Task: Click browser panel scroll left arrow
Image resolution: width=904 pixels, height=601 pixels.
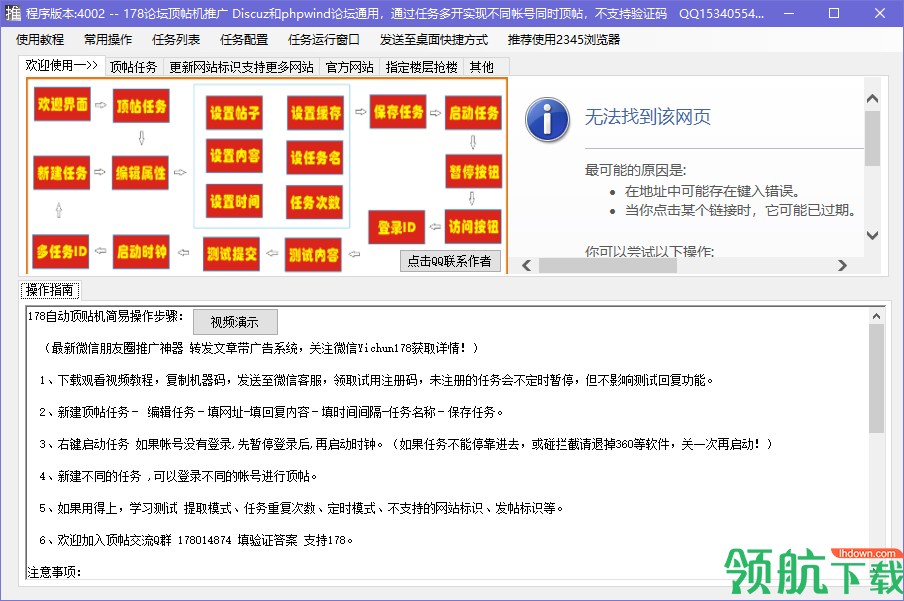Action: coord(526,265)
